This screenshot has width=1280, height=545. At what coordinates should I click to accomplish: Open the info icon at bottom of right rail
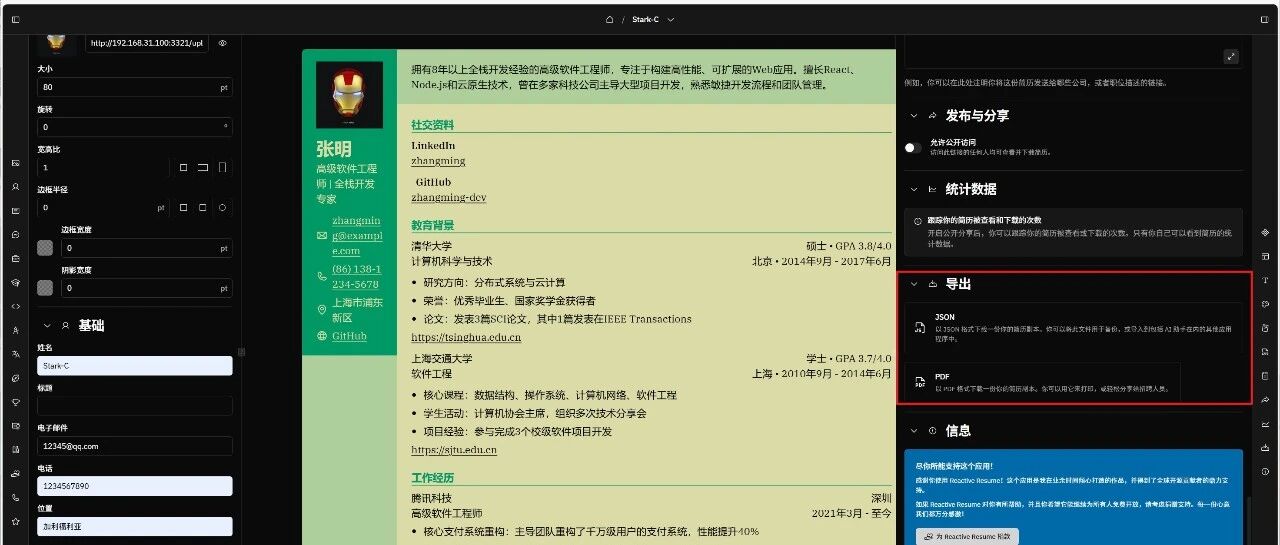(1265, 471)
